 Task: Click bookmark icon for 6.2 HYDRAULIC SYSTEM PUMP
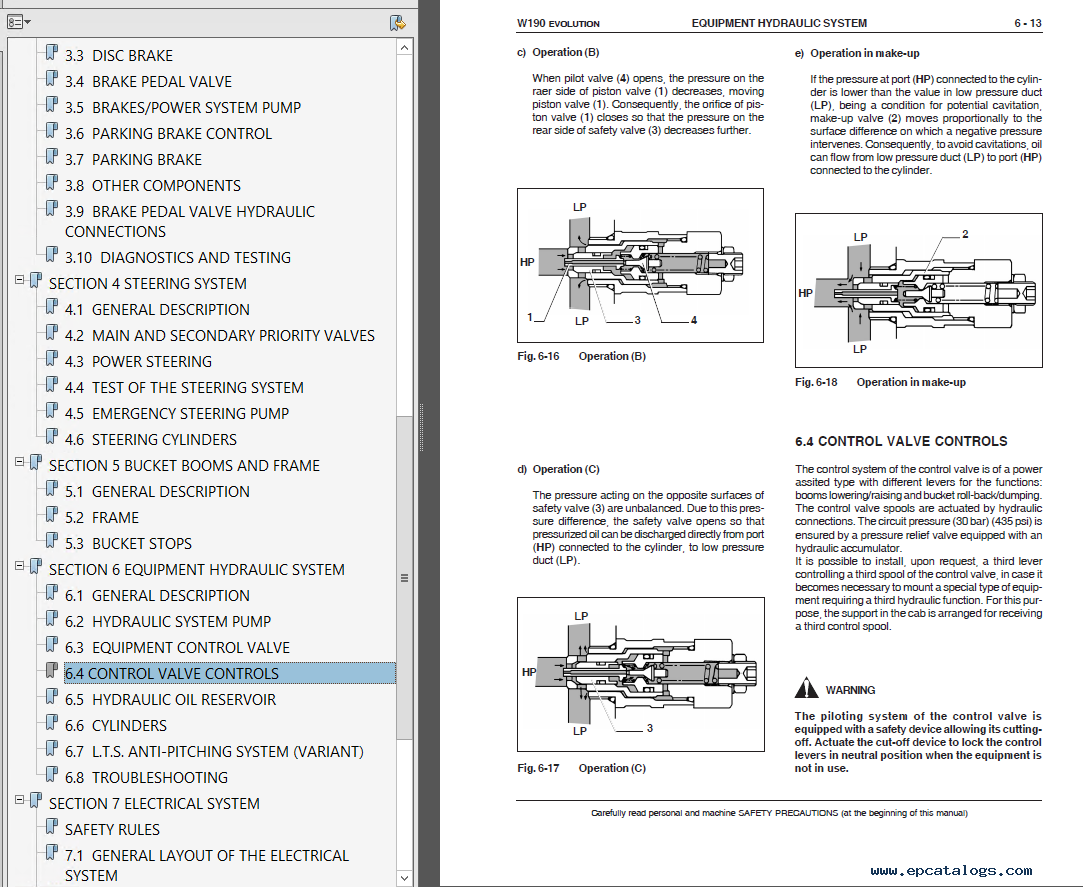click(52, 619)
